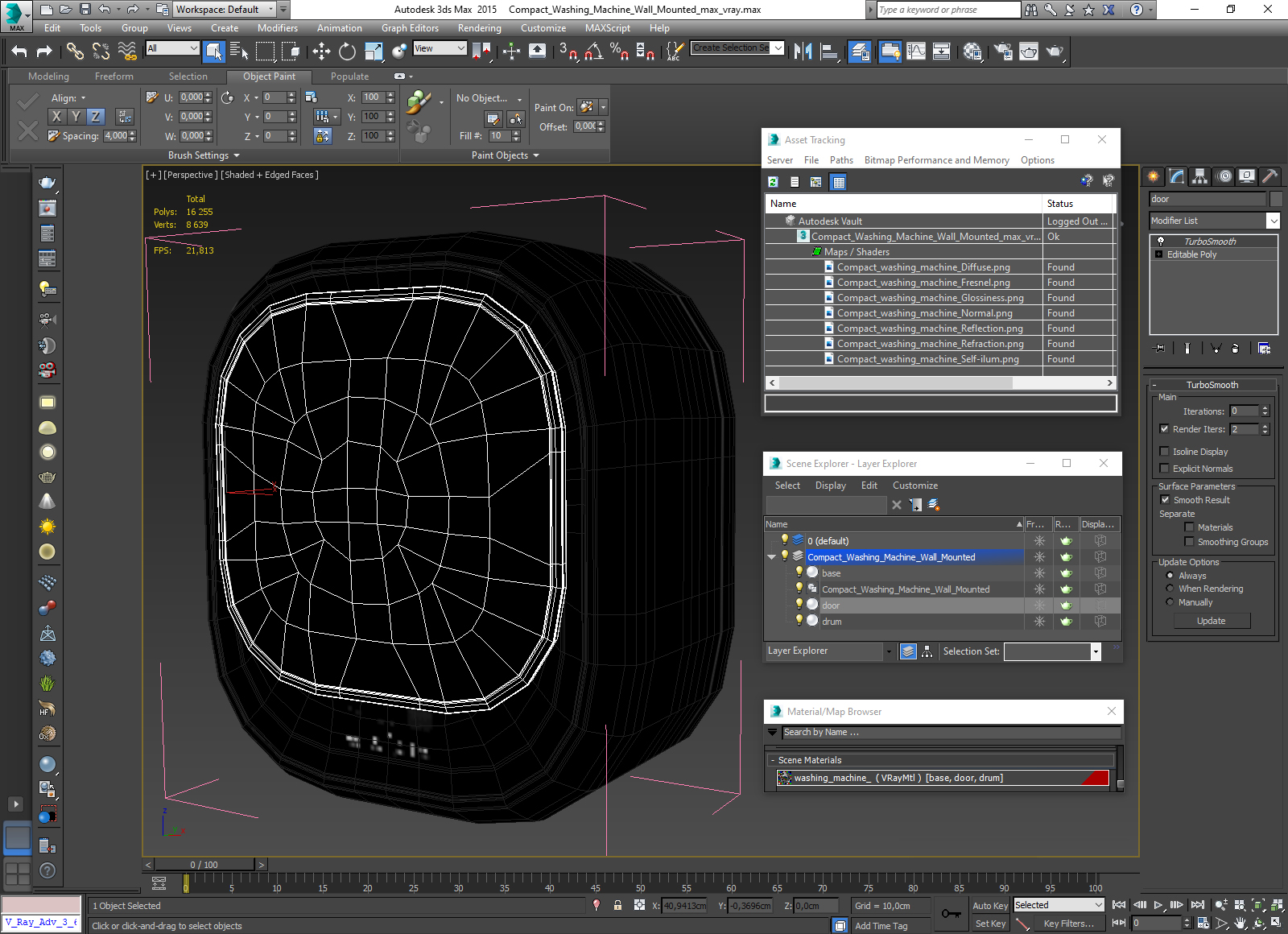Activate the Select Object tool
This screenshot has width=1288, height=934.
coord(213,52)
